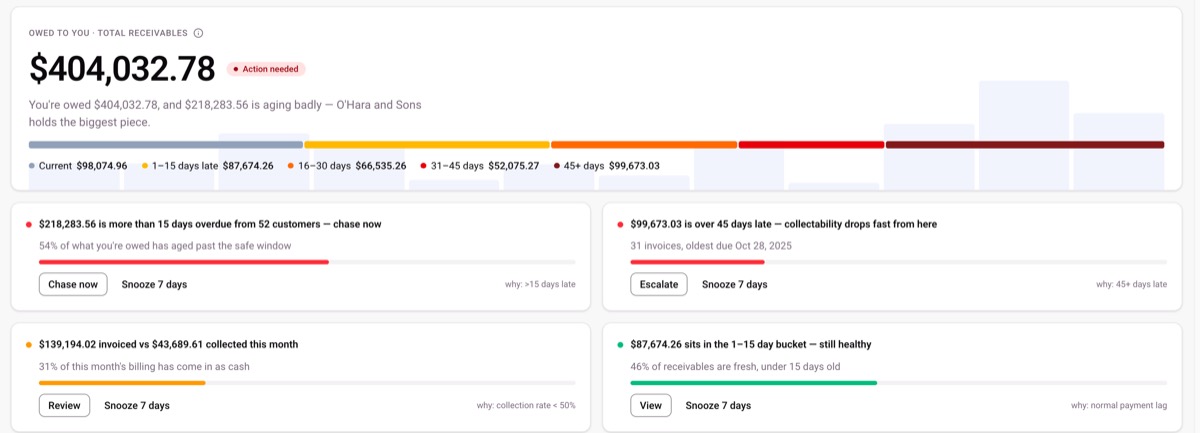Click Chase now button
This screenshot has height=433, width=1200.
[73, 284]
